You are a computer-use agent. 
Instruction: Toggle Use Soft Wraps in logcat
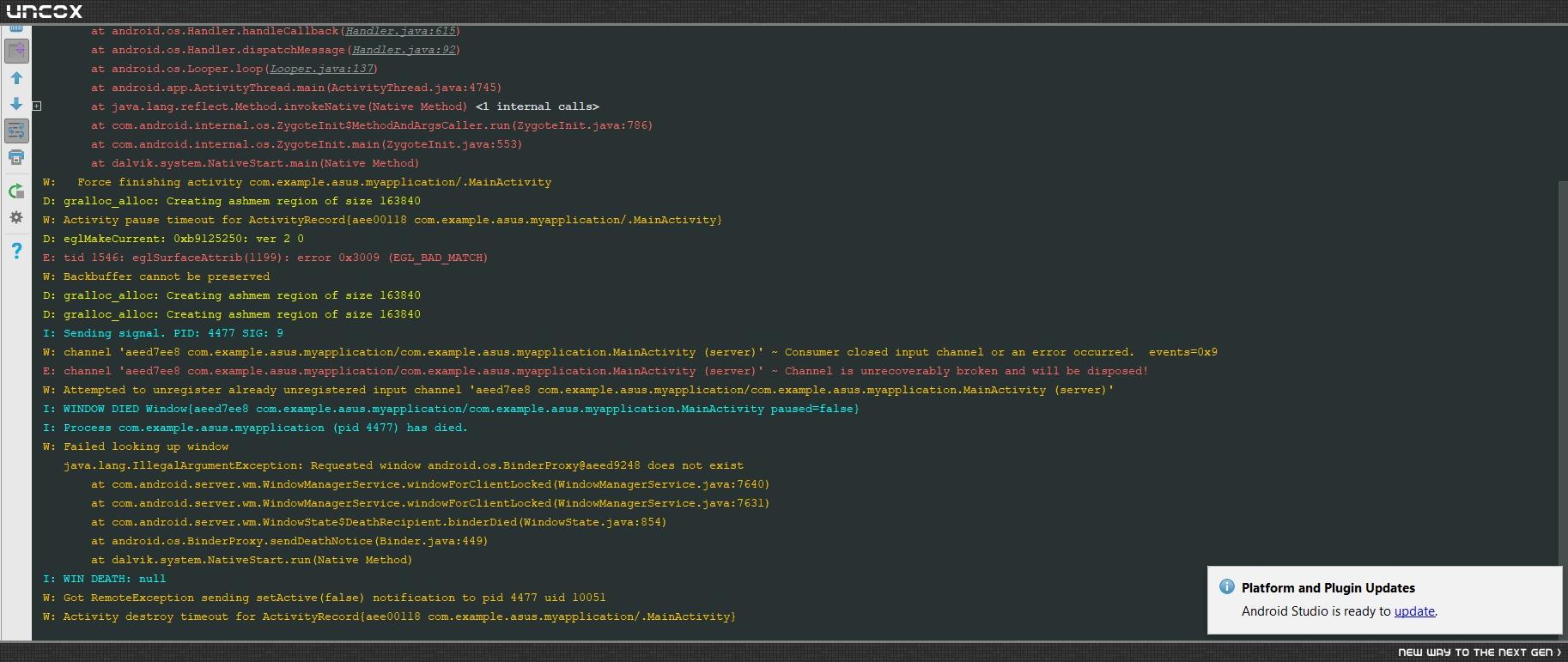(x=16, y=131)
